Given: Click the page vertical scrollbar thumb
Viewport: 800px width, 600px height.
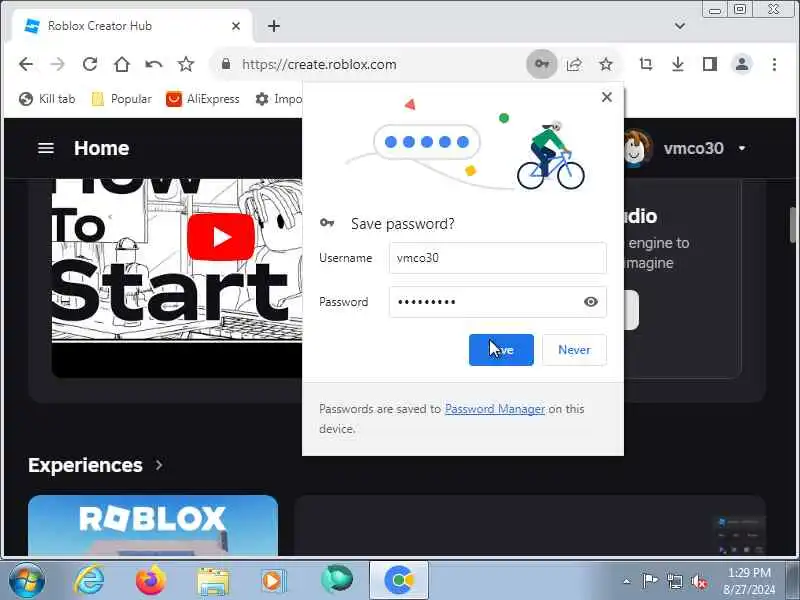Looking at the screenshot, I should [793, 223].
